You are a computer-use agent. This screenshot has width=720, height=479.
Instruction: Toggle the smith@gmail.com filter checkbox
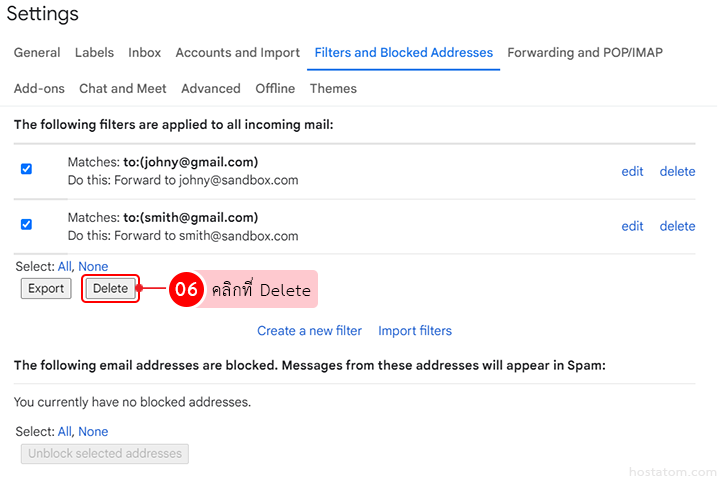pos(26,224)
